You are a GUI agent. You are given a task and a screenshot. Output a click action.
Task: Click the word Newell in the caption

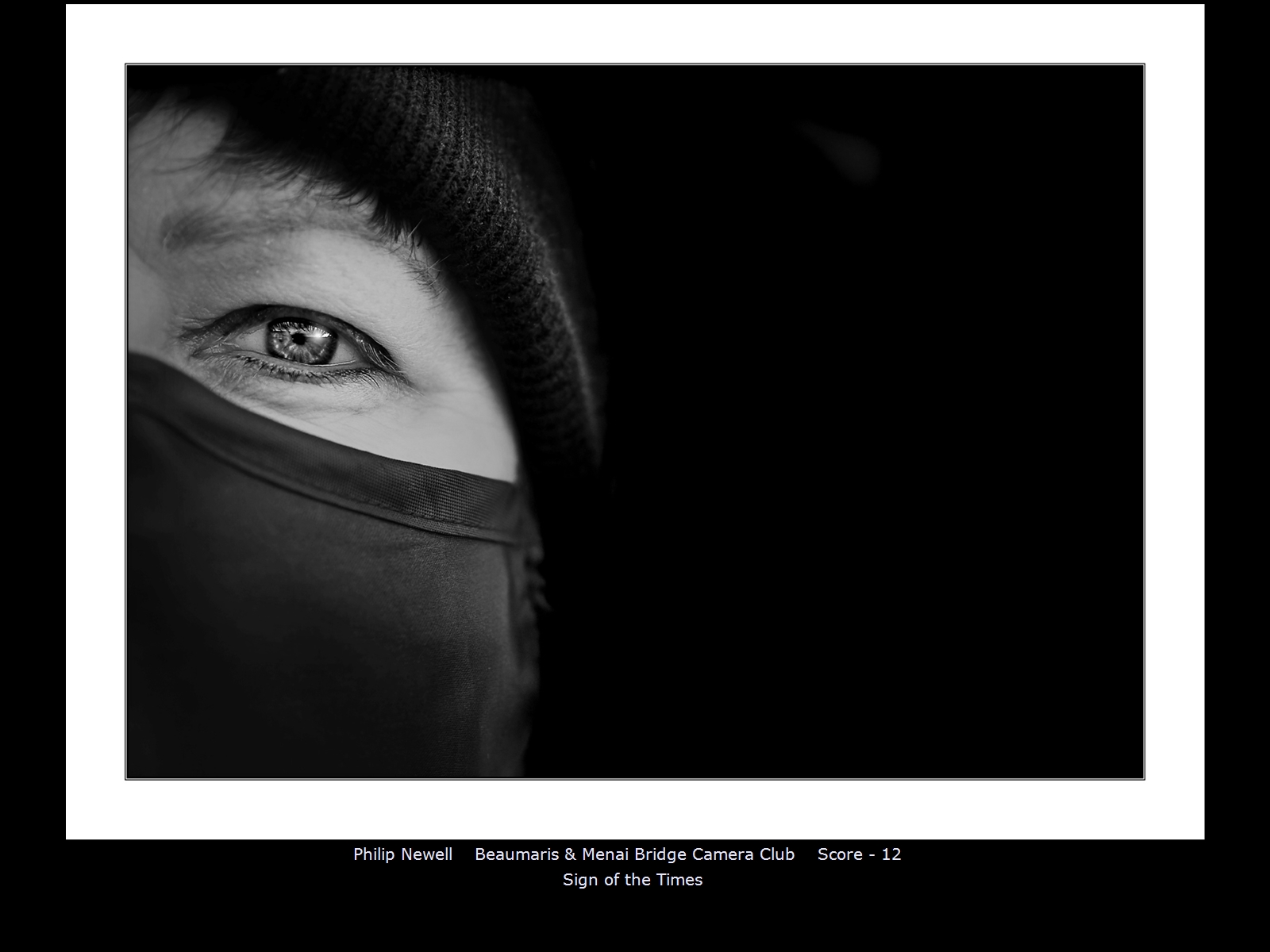[x=426, y=854]
